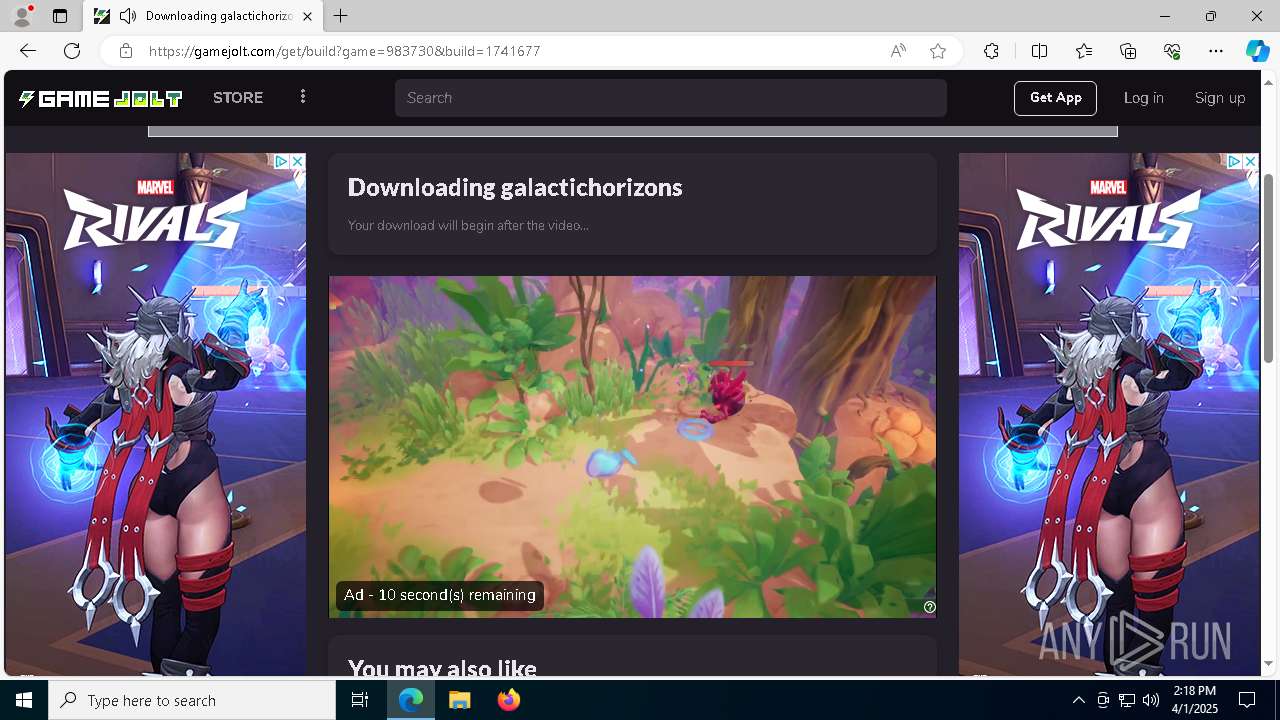Image resolution: width=1280 pixels, height=720 pixels.
Task: Close the left Marvel Rivals ad
Action: point(297,161)
